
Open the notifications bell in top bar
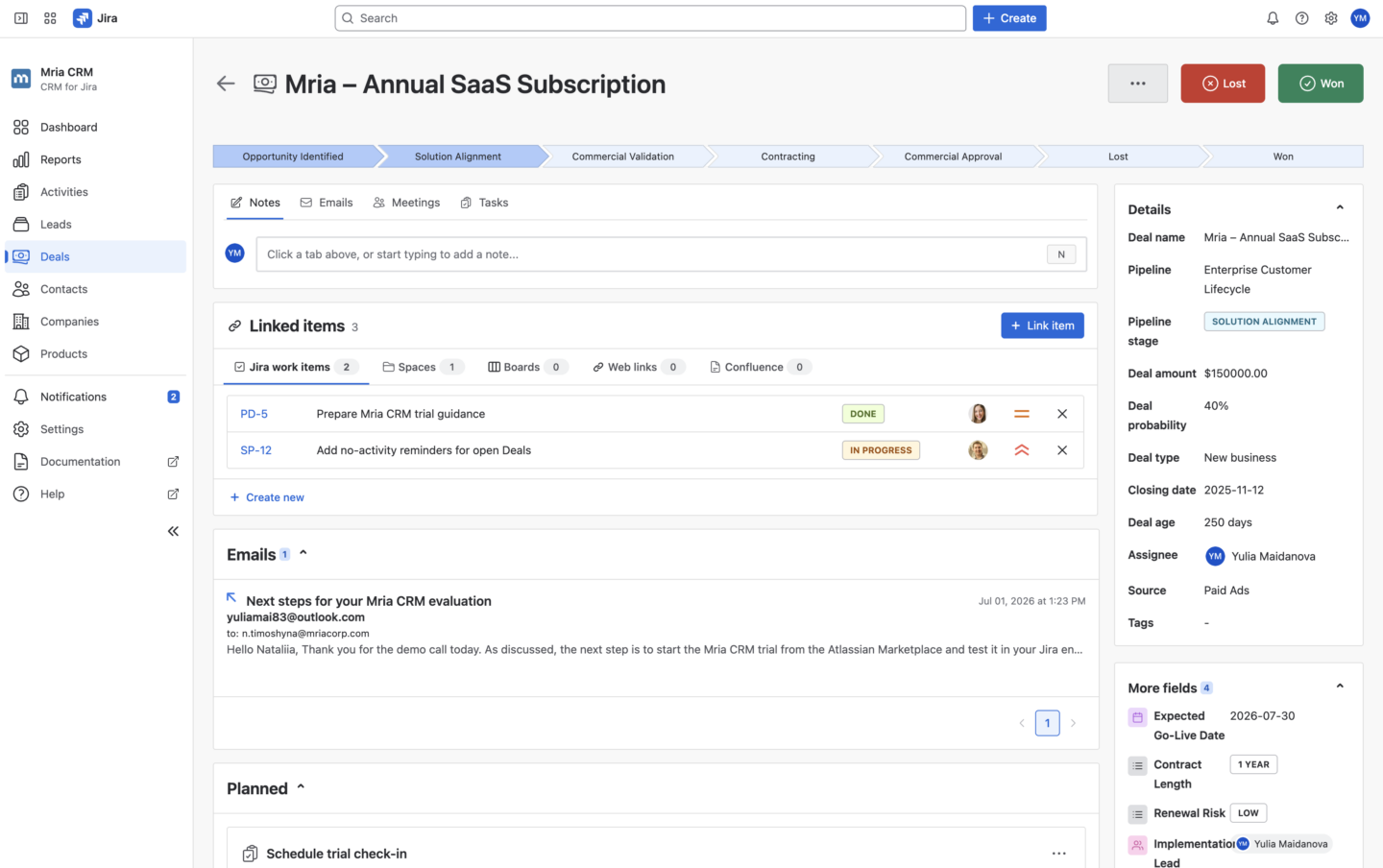pos(1273,18)
